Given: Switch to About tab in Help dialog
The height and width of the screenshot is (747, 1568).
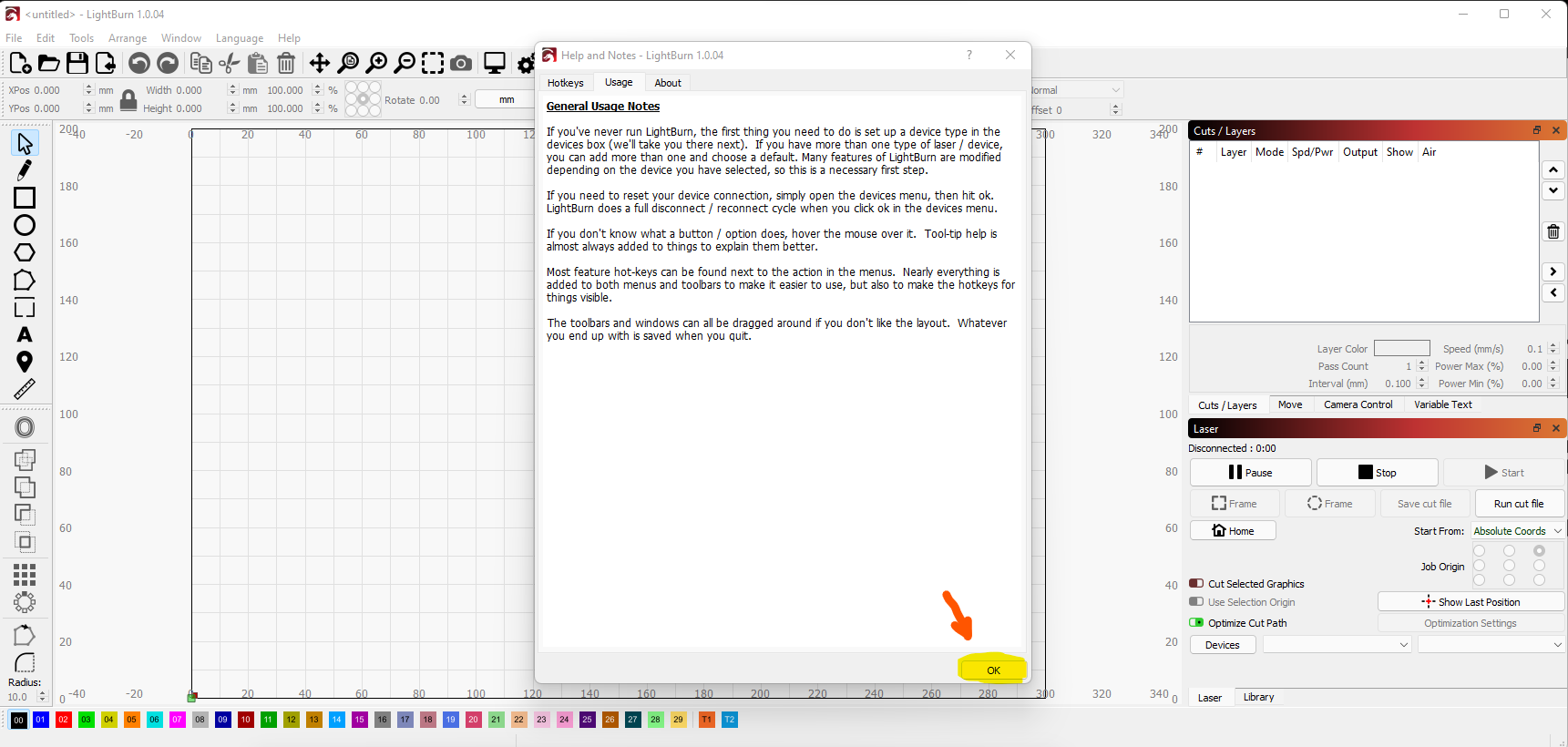Looking at the screenshot, I should (668, 83).
